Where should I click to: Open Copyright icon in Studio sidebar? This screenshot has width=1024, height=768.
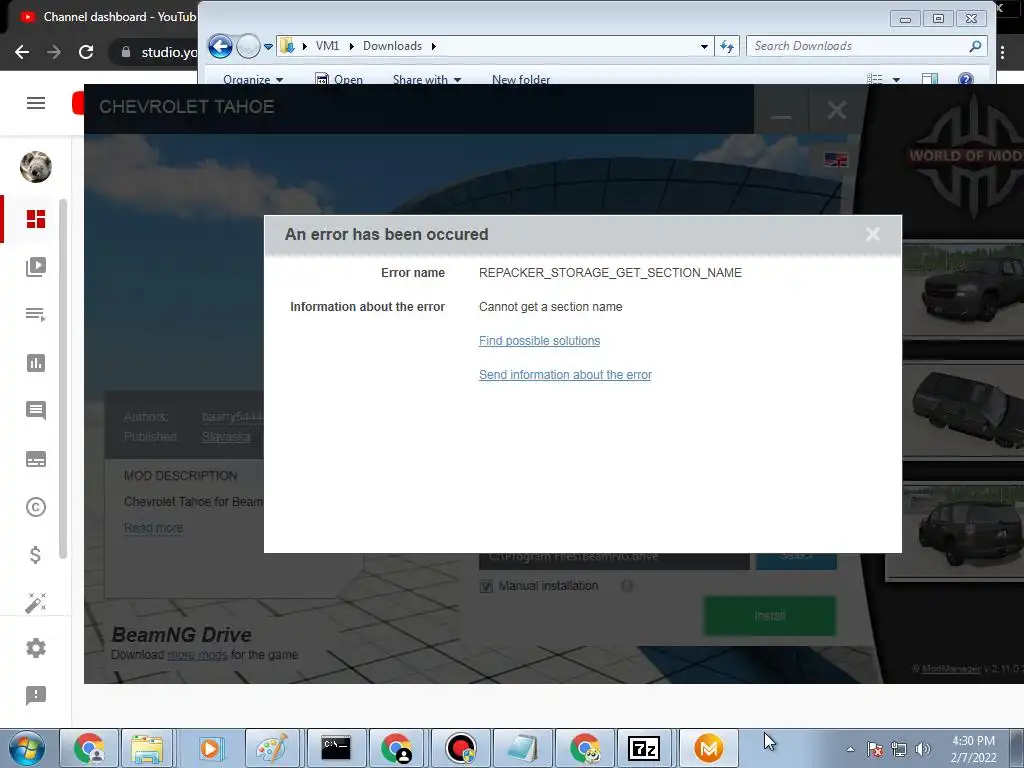point(36,507)
